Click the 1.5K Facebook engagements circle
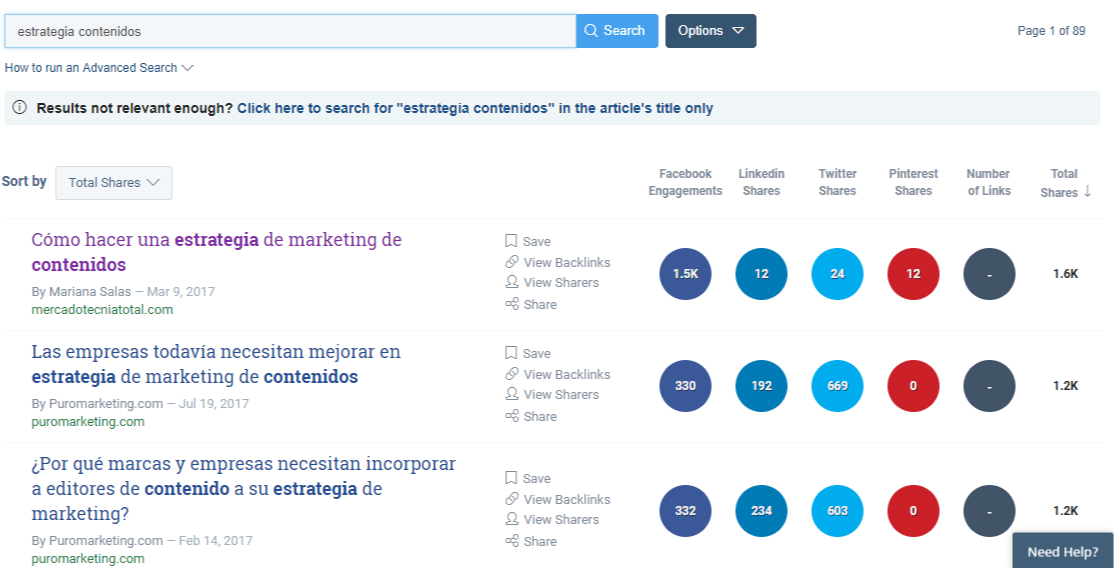 (x=685, y=274)
